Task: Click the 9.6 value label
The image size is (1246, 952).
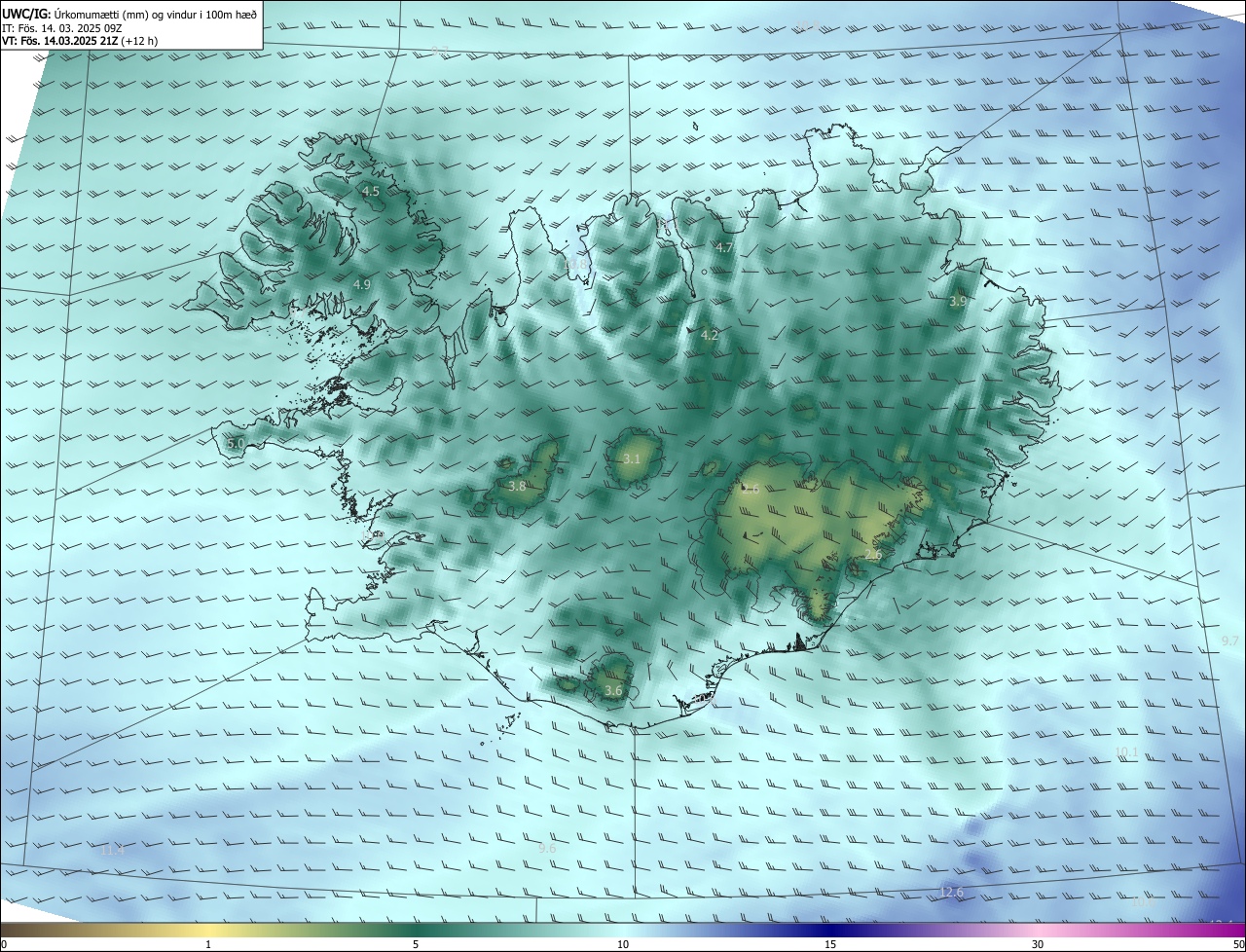Action: click(x=547, y=849)
